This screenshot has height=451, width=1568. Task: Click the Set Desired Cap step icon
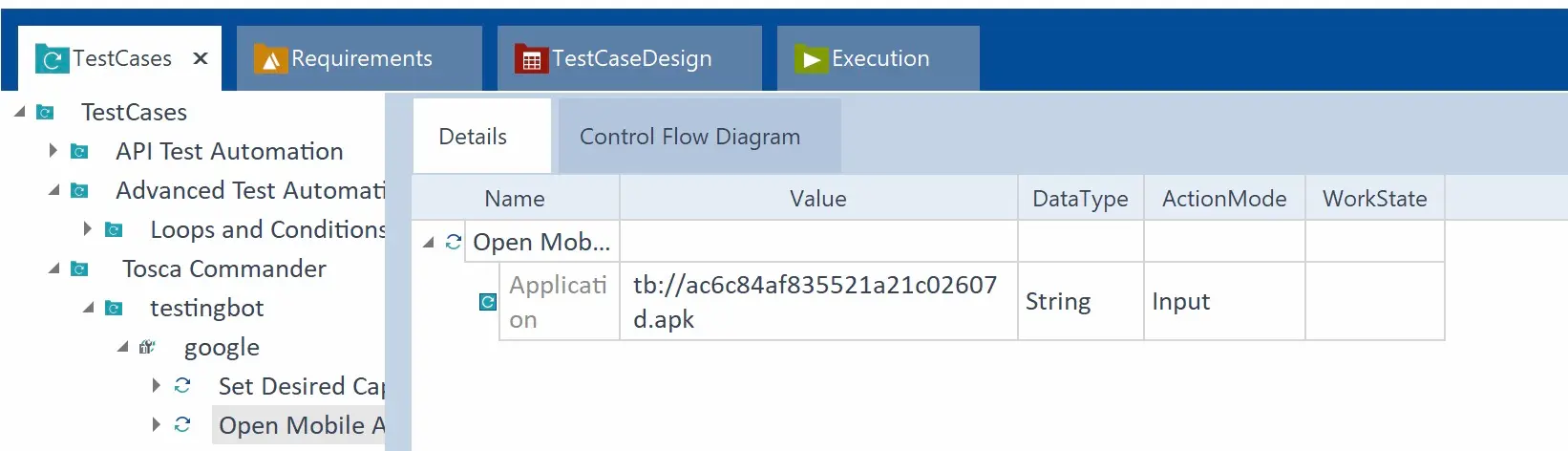[x=182, y=386]
